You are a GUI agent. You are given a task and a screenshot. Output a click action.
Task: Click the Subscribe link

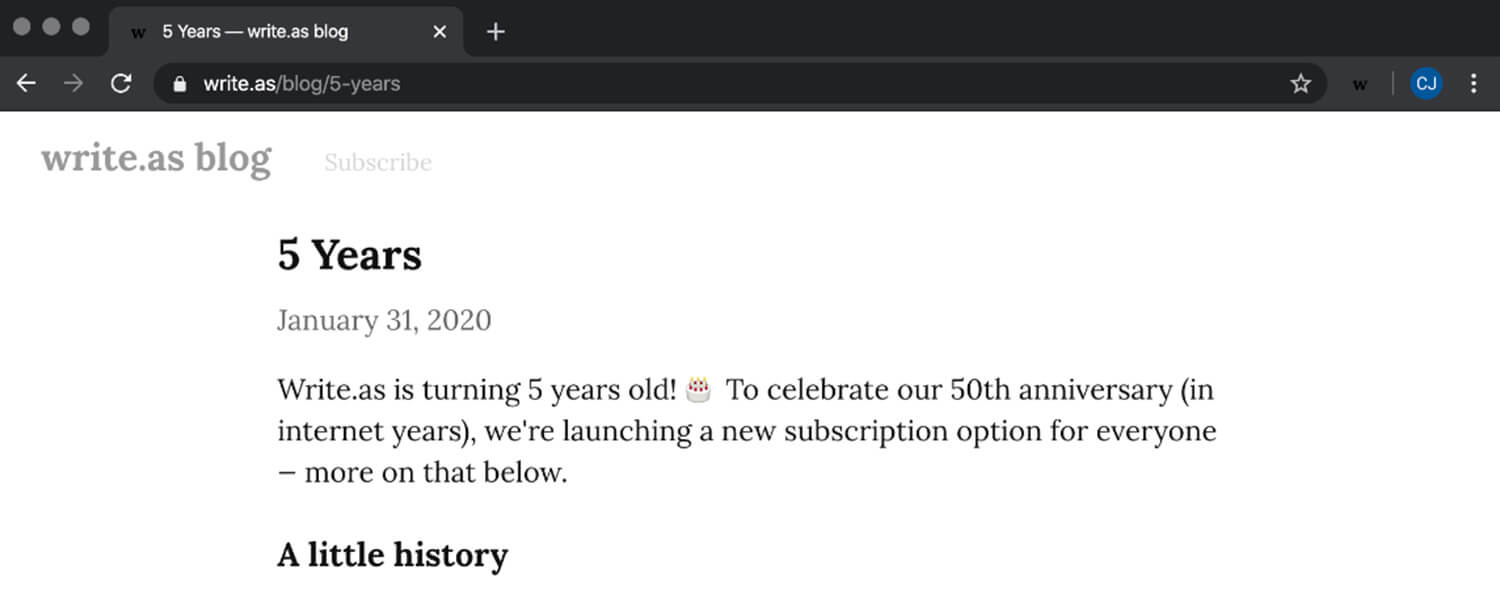point(378,162)
